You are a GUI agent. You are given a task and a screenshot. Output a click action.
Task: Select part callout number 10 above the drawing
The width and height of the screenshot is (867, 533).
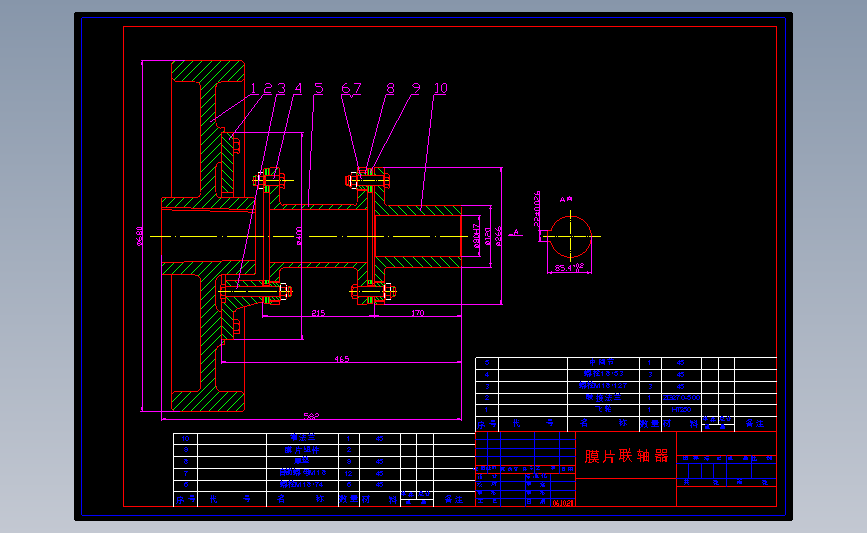click(x=441, y=88)
